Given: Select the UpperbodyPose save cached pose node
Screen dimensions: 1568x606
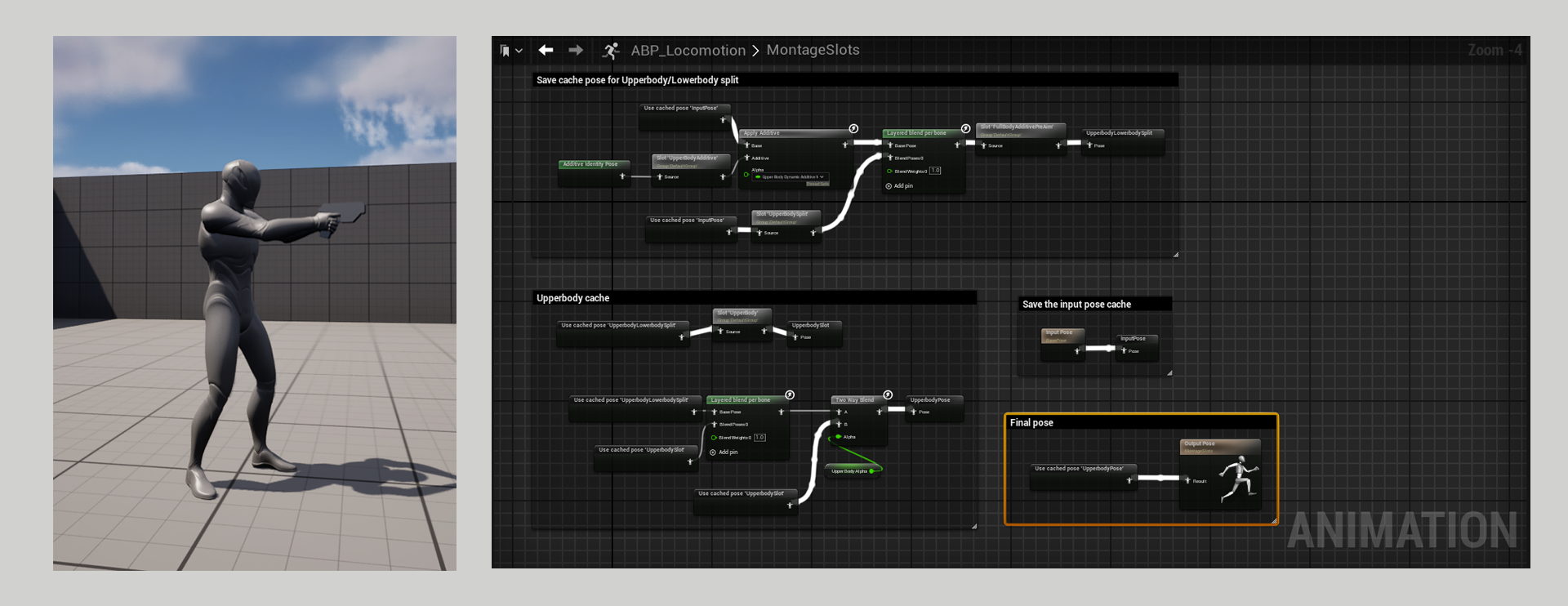Looking at the screenshot, I should (x=934, y=407).
